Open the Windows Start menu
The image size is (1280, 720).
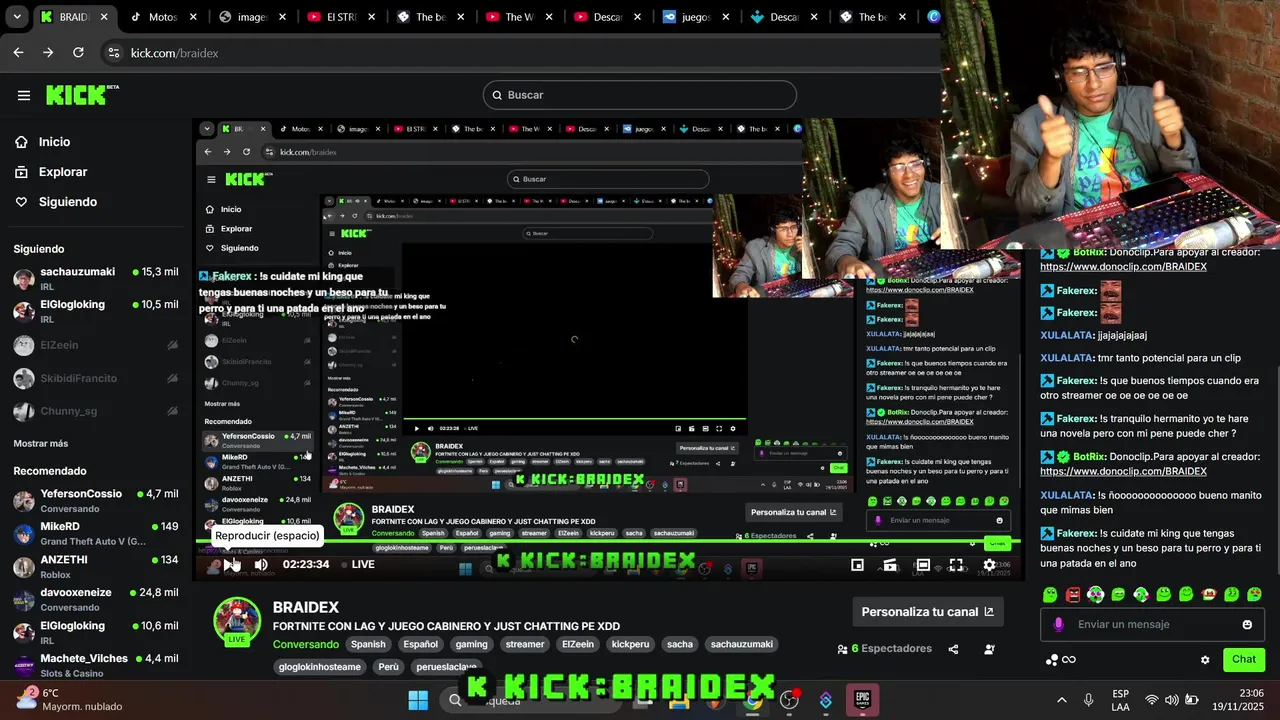pyautogui.click(x=418, y=700)
